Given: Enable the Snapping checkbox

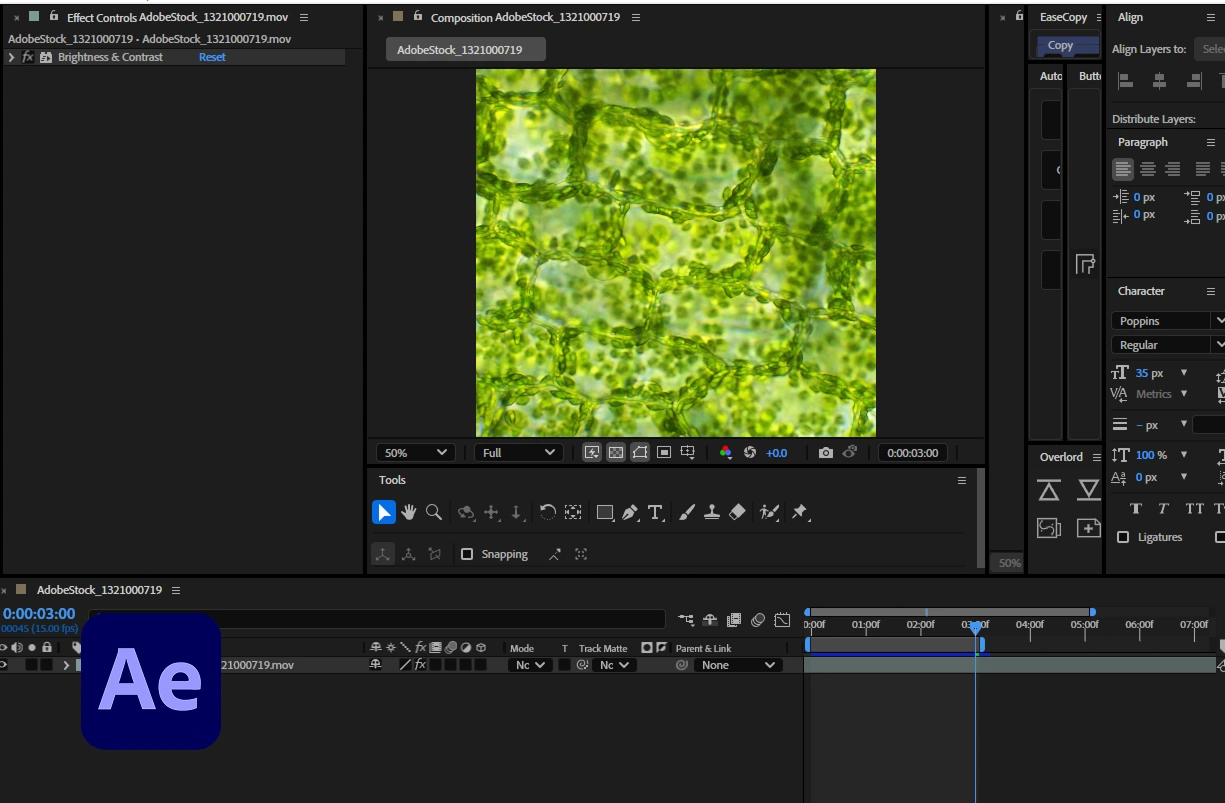Looking at the screenshot, I should [x=467, y=554].
